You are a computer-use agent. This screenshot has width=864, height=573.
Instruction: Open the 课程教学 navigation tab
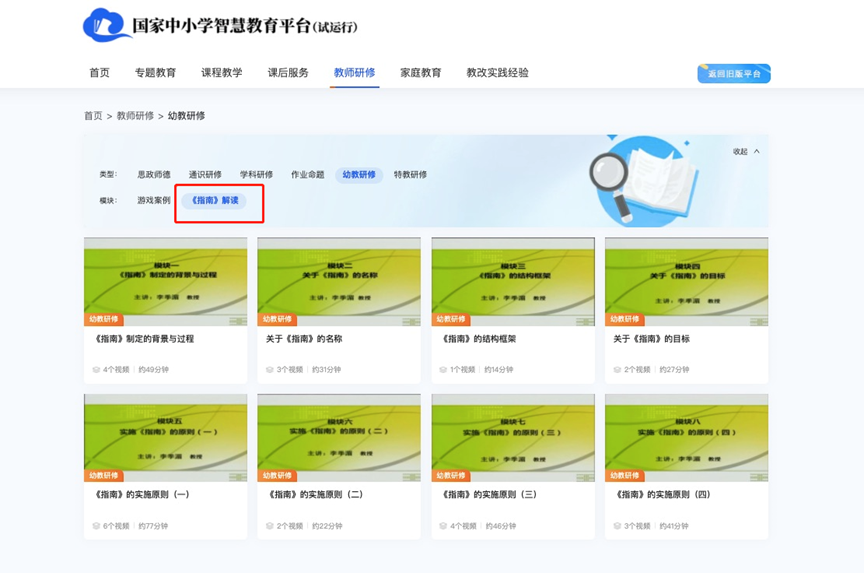coord(222,73)
